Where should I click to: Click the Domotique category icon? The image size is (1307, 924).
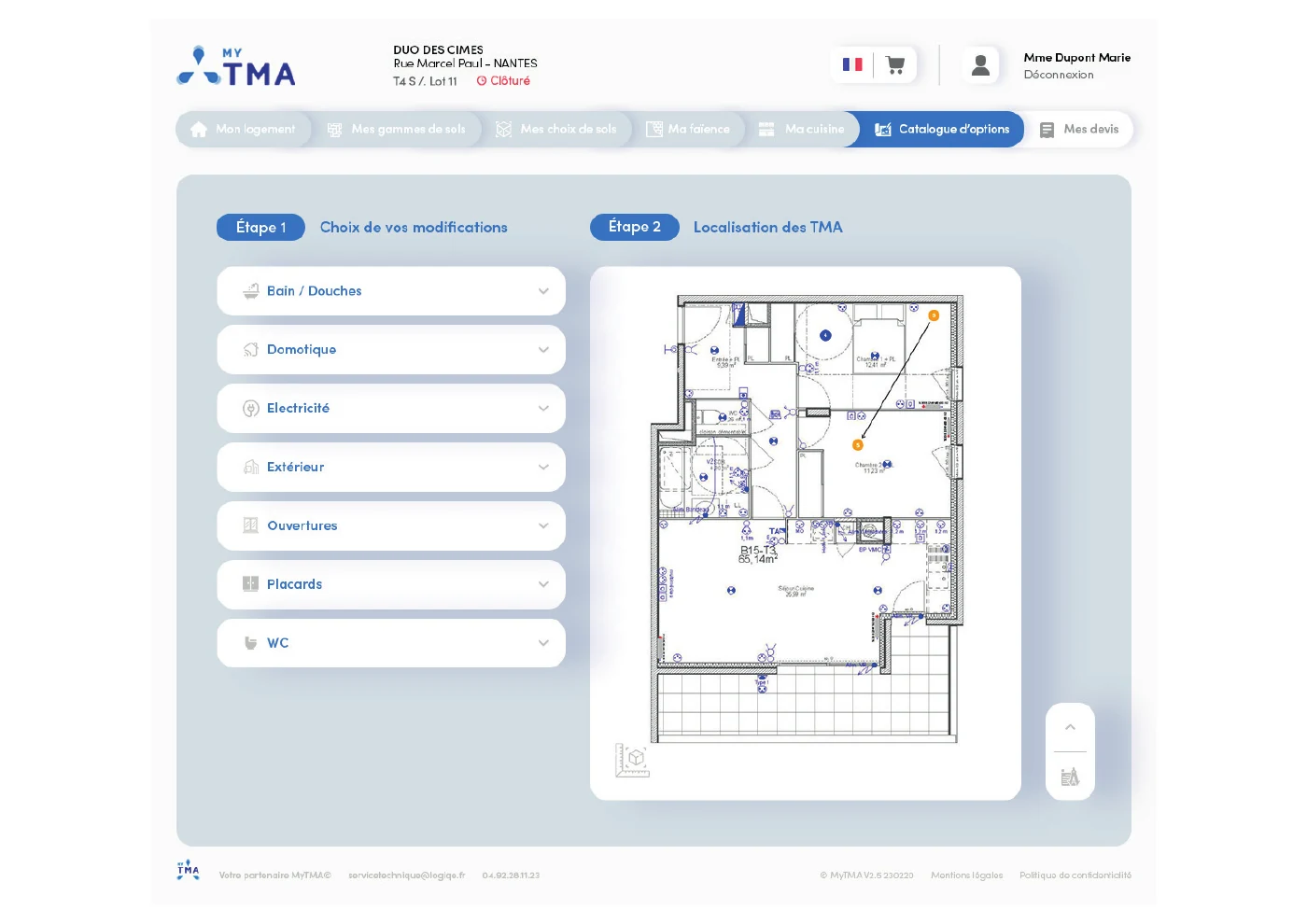(251, 350)
